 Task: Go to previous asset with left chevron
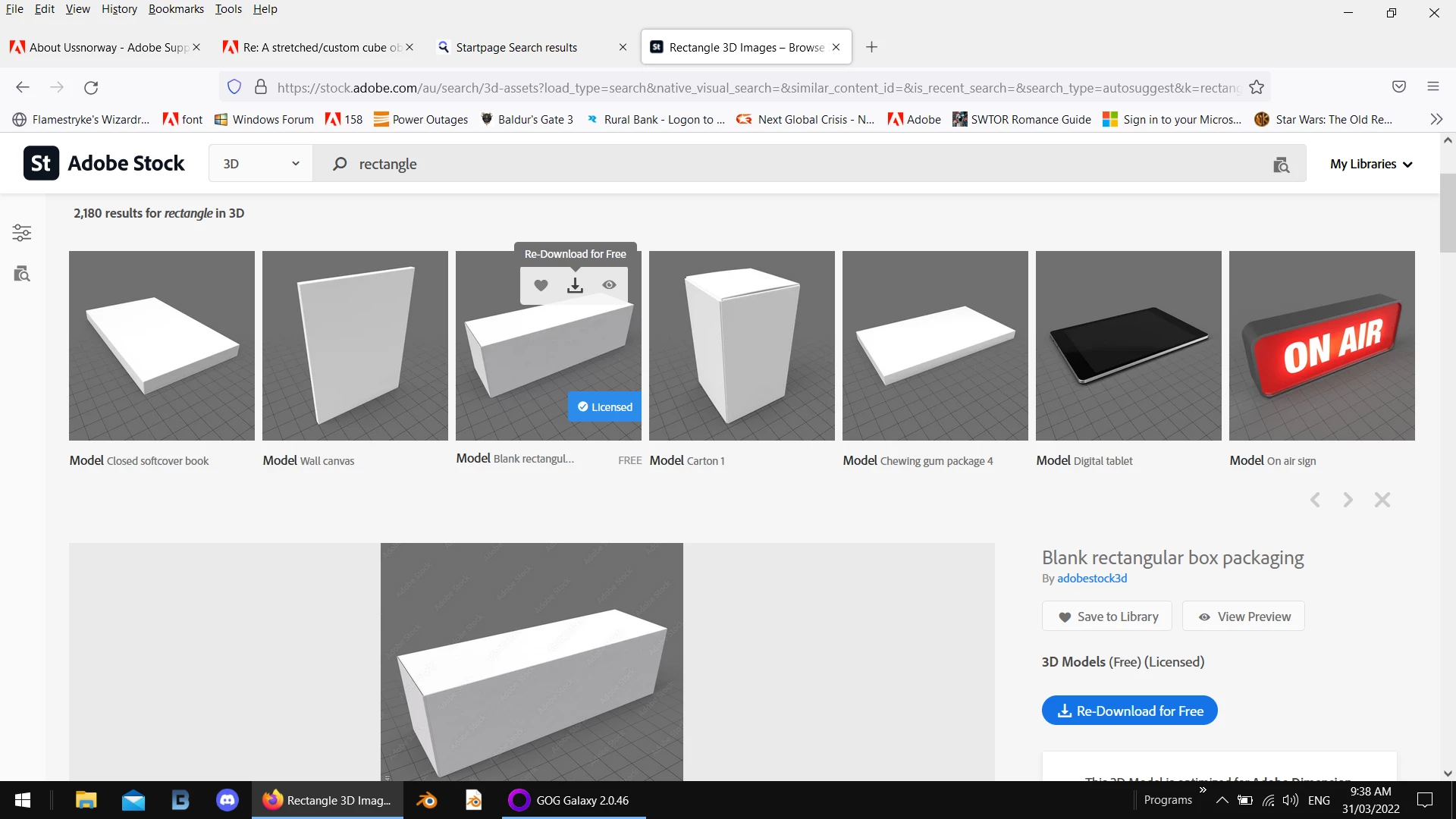pyautogui.click(x=1315, y=500)
